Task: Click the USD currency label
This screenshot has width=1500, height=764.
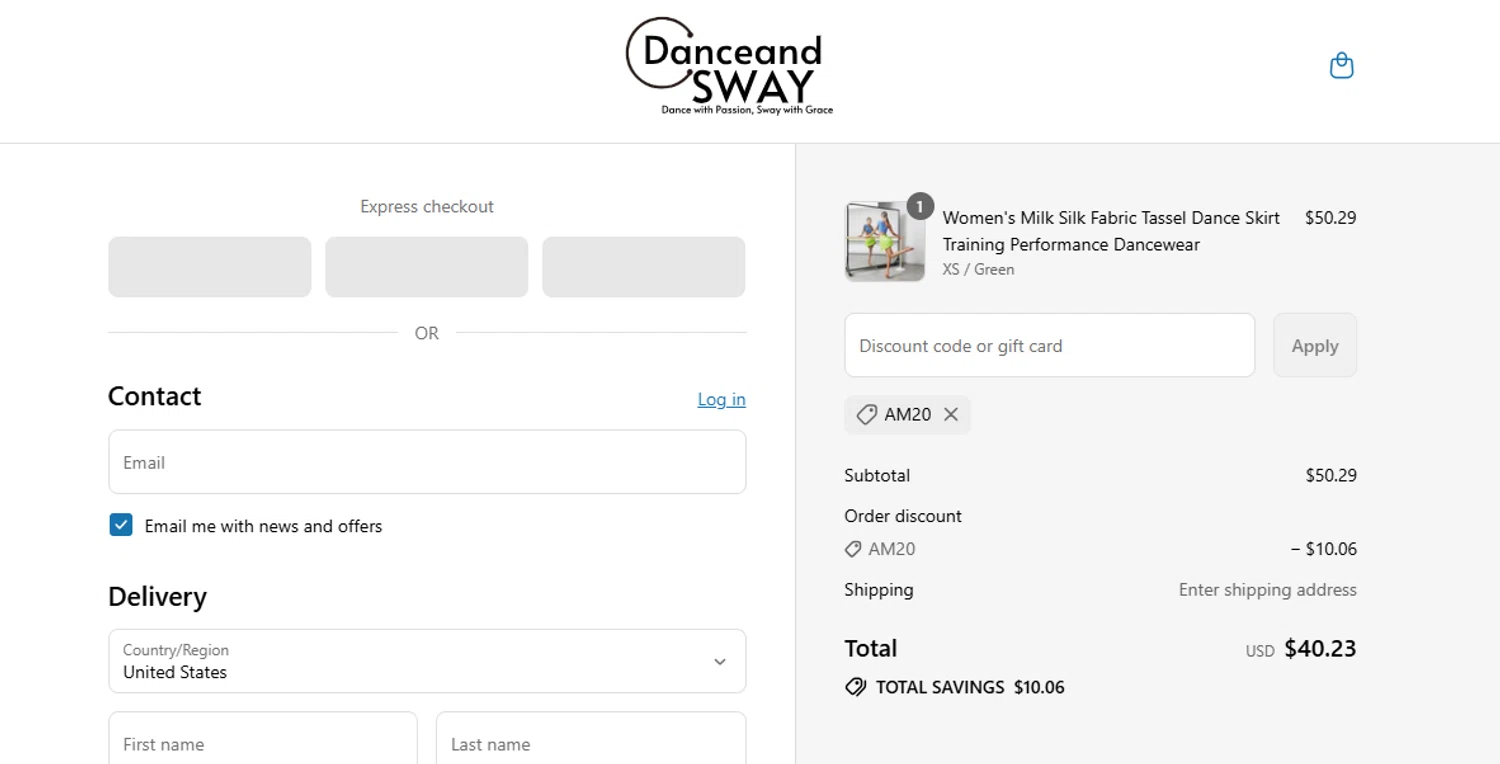Action: 1260,651
